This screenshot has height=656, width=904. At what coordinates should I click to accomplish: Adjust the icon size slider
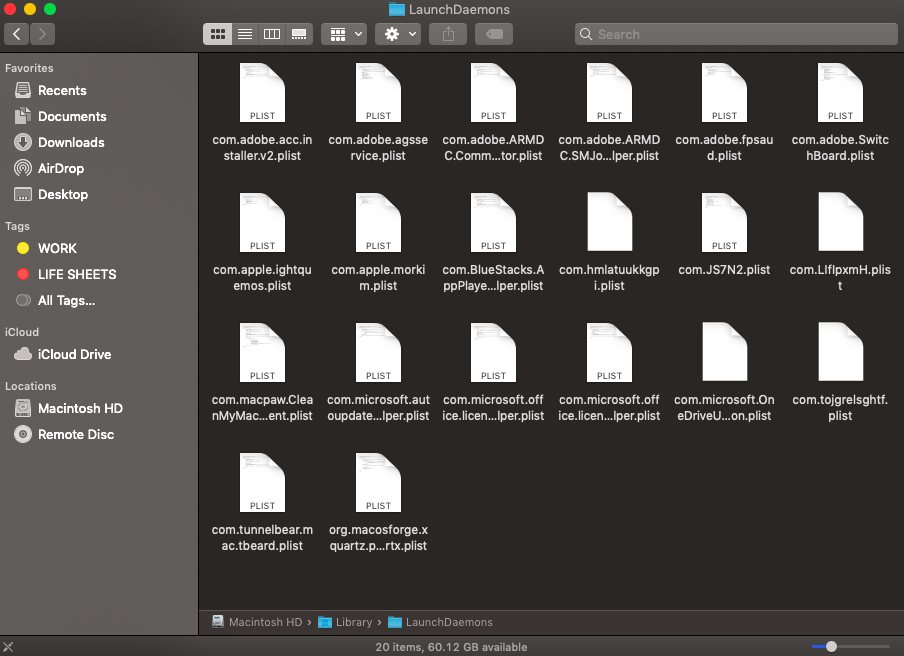(831, 647)
